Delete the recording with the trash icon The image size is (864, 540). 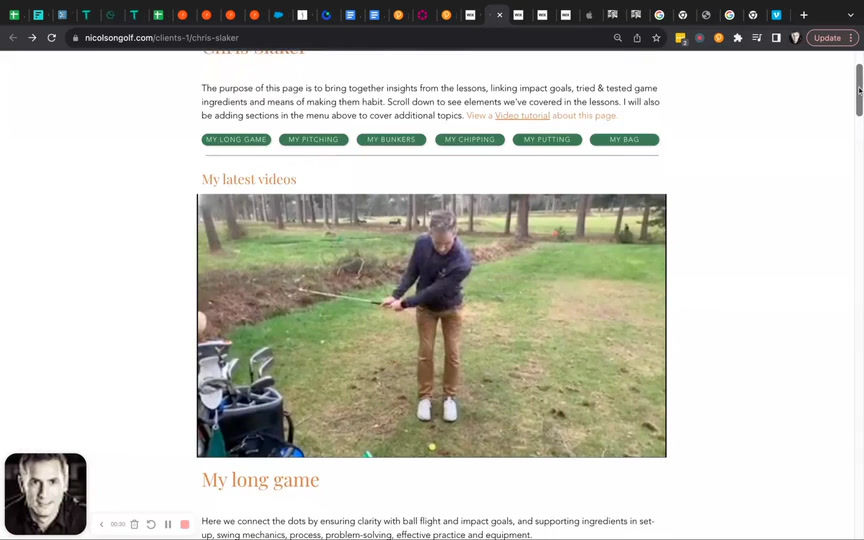(x=134, y=524)
